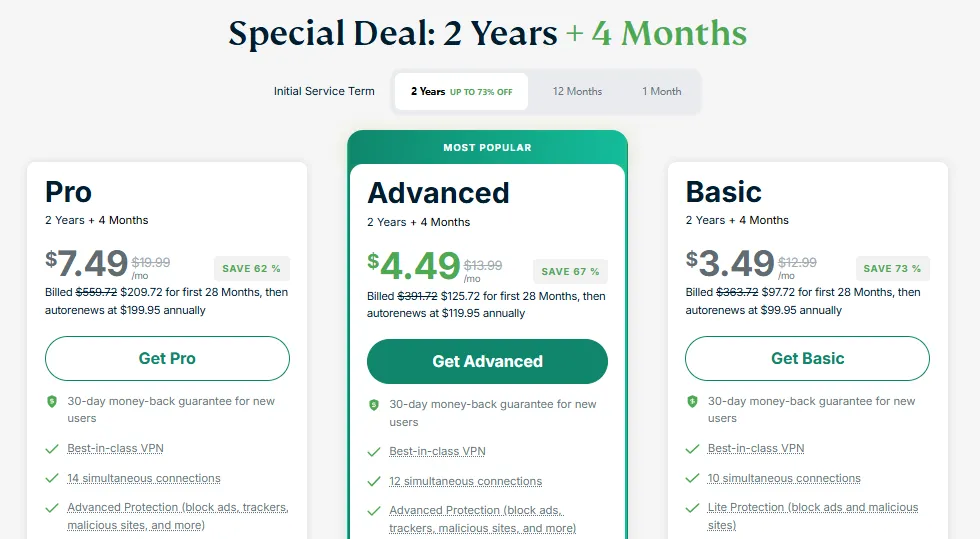980x539 pixels.
Task: Click the Pro plan money-back shield icon
Action: point(52,402)
